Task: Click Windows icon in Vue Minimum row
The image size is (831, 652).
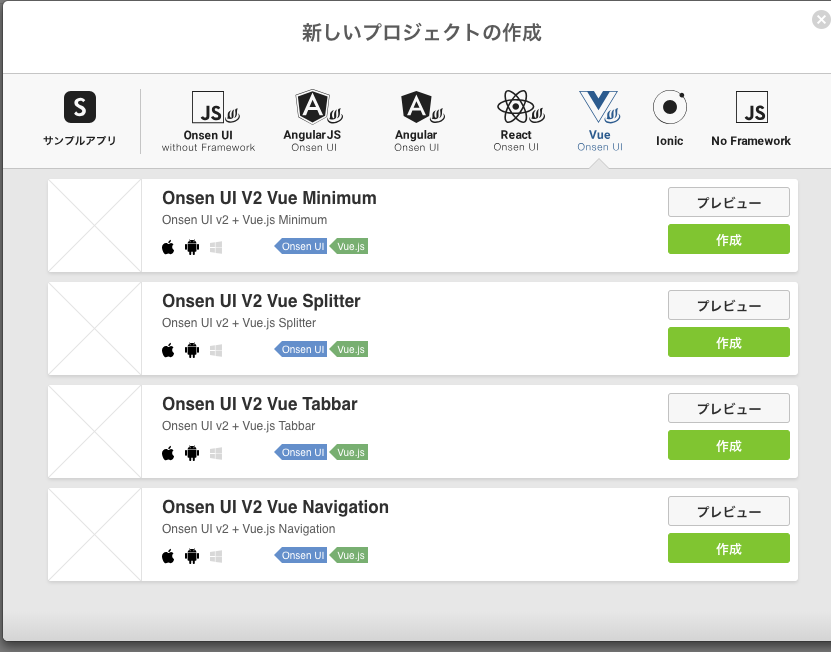Action: (216, 247)
